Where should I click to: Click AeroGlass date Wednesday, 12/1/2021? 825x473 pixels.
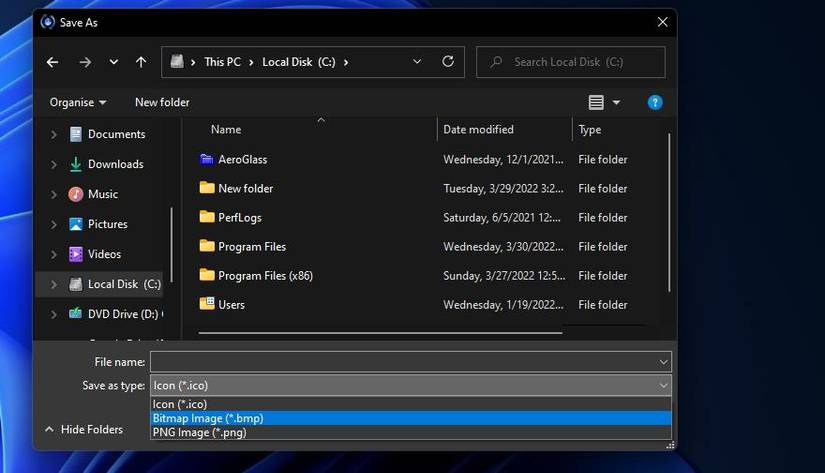[x=503, y=159]
